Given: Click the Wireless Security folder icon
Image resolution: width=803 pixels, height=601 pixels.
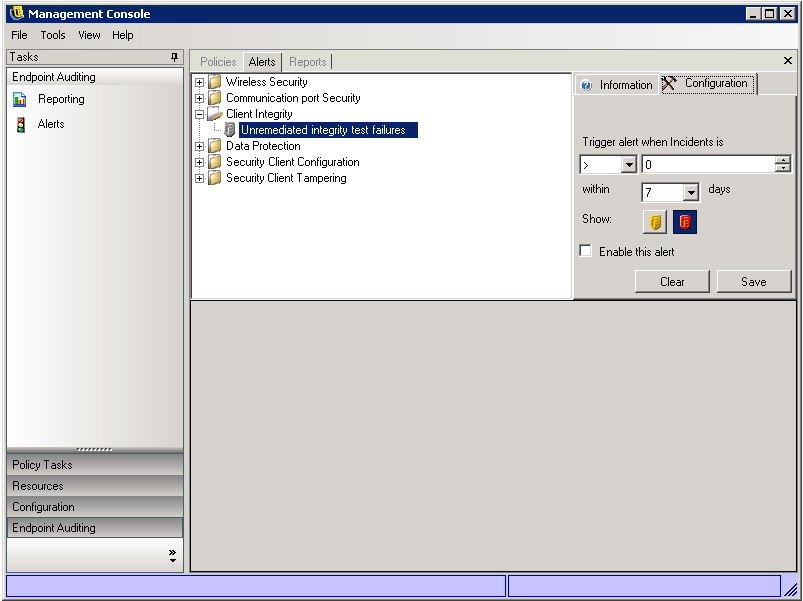Looking at the screenshot, I should 215,82.
